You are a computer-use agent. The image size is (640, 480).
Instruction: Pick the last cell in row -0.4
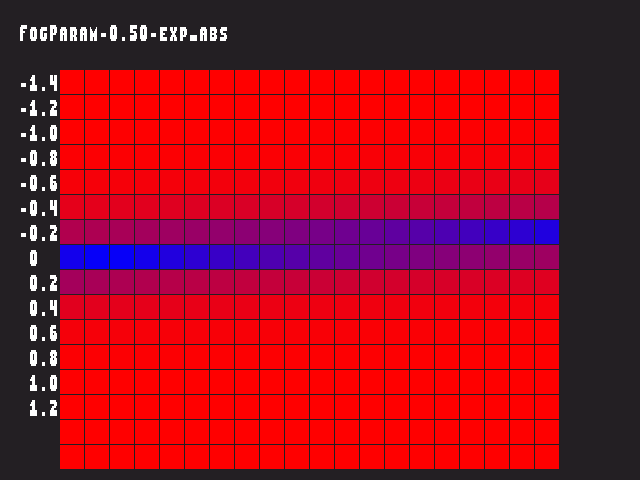(547, 207)
